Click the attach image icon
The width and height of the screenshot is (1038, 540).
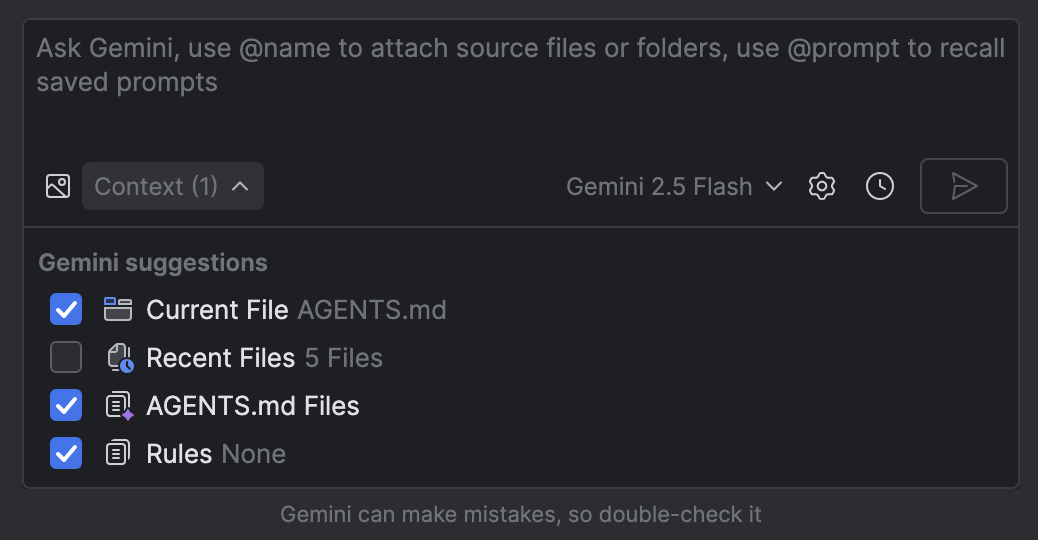[58, 186]
